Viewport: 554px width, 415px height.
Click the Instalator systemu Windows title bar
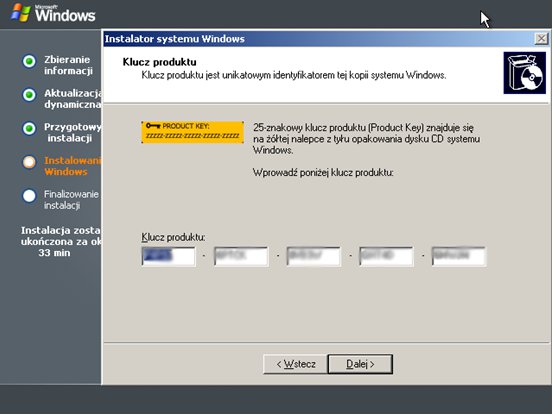point(318,38)
